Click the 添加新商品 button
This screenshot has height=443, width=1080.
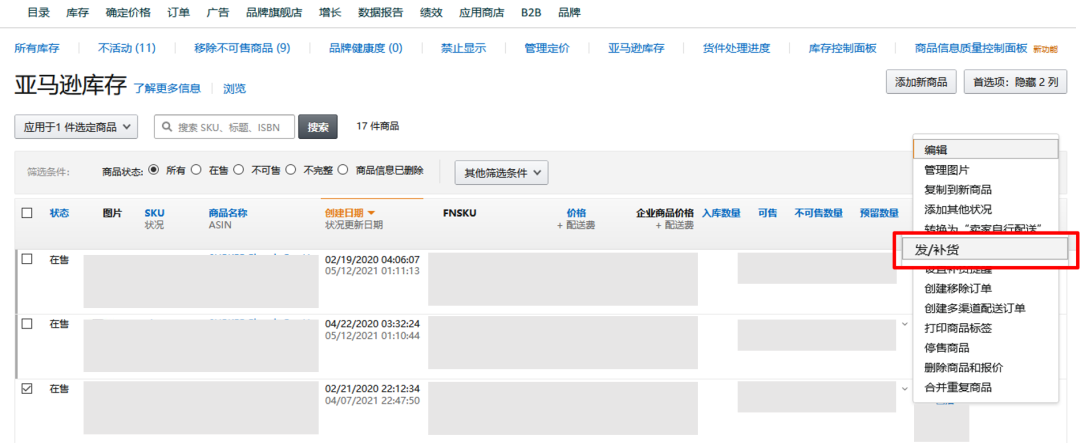[x=921, y=82]
